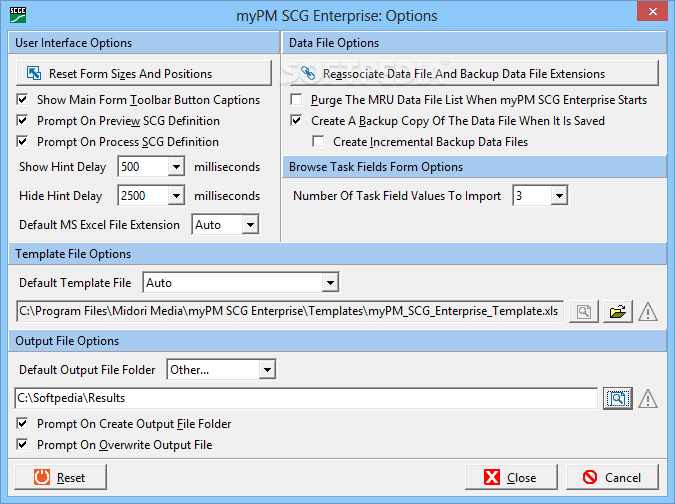
Task: Click the Default Output File Folder label
Action: point(87,370)
